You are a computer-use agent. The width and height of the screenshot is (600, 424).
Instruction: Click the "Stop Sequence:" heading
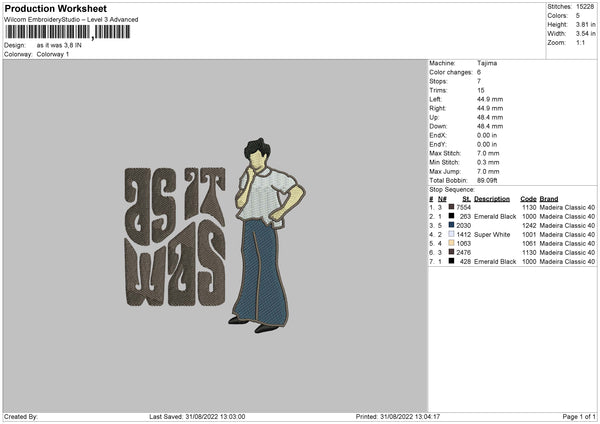[452, 190]
